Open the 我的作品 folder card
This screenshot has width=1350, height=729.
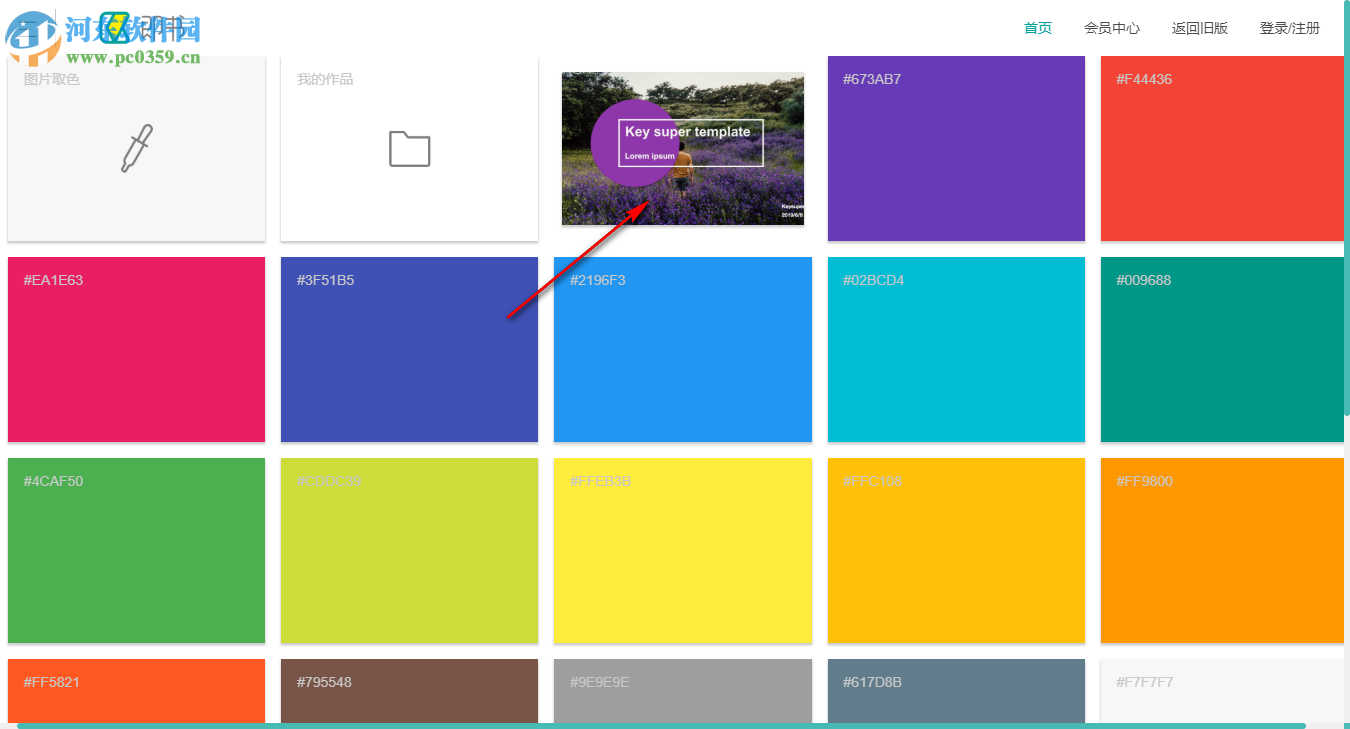(409, 148)
